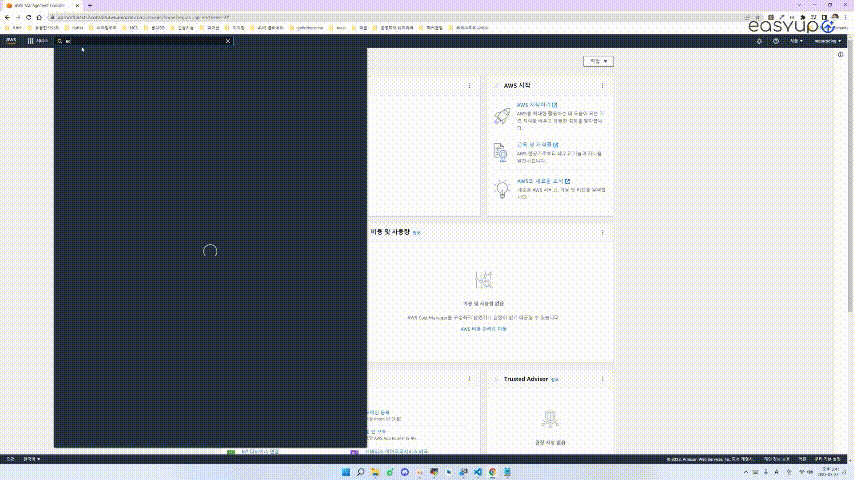Open a new browser tab
This screenshot has width=854, height=480.
[x=90, y=5]
